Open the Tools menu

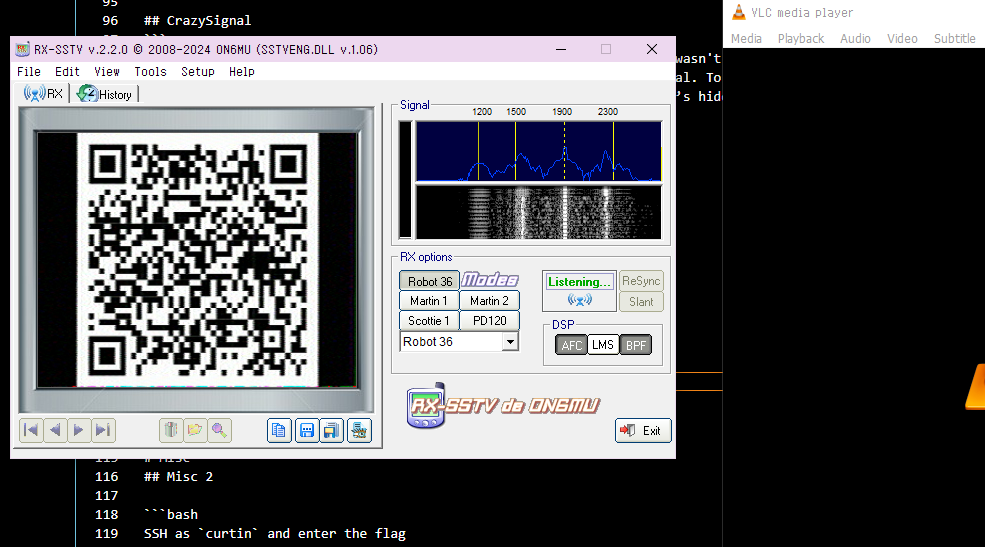click(x=150, y=72)
